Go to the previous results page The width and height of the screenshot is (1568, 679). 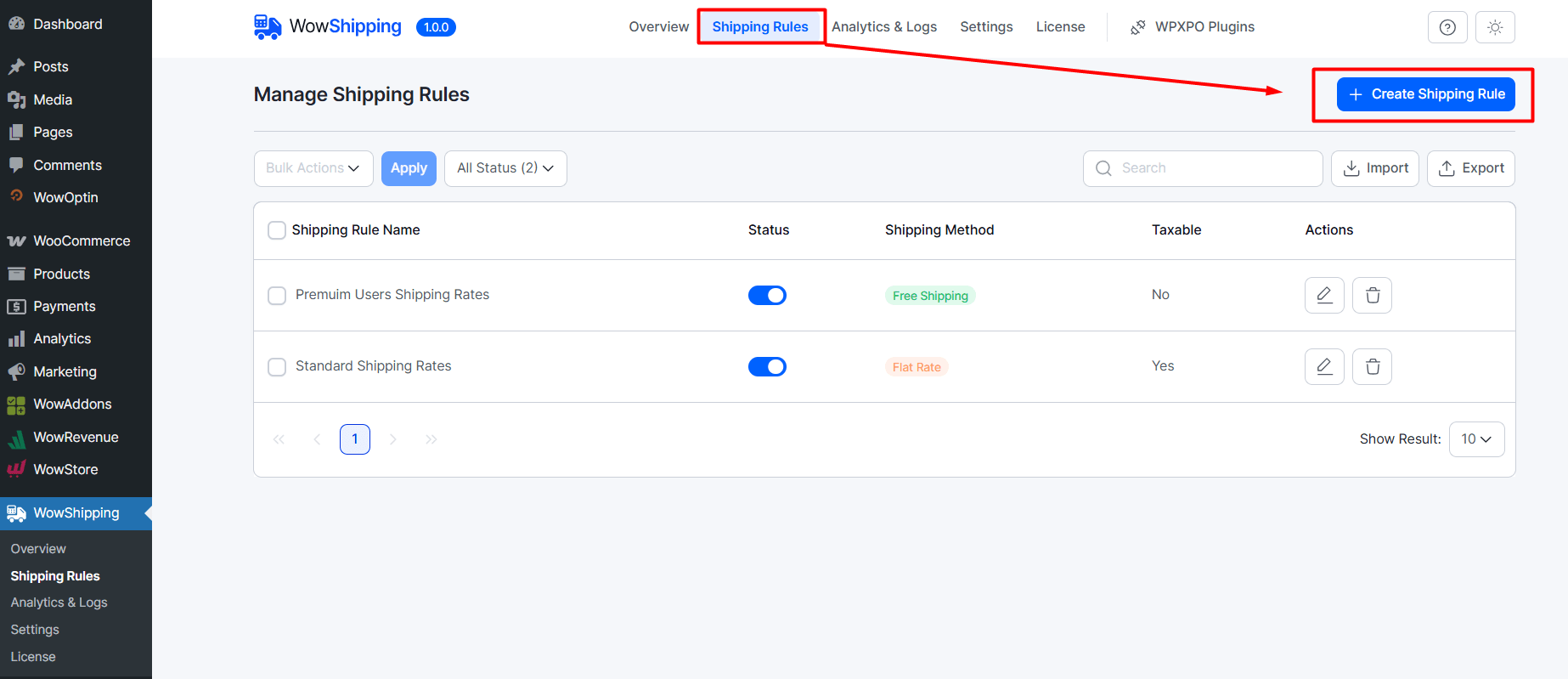(317, 439)
